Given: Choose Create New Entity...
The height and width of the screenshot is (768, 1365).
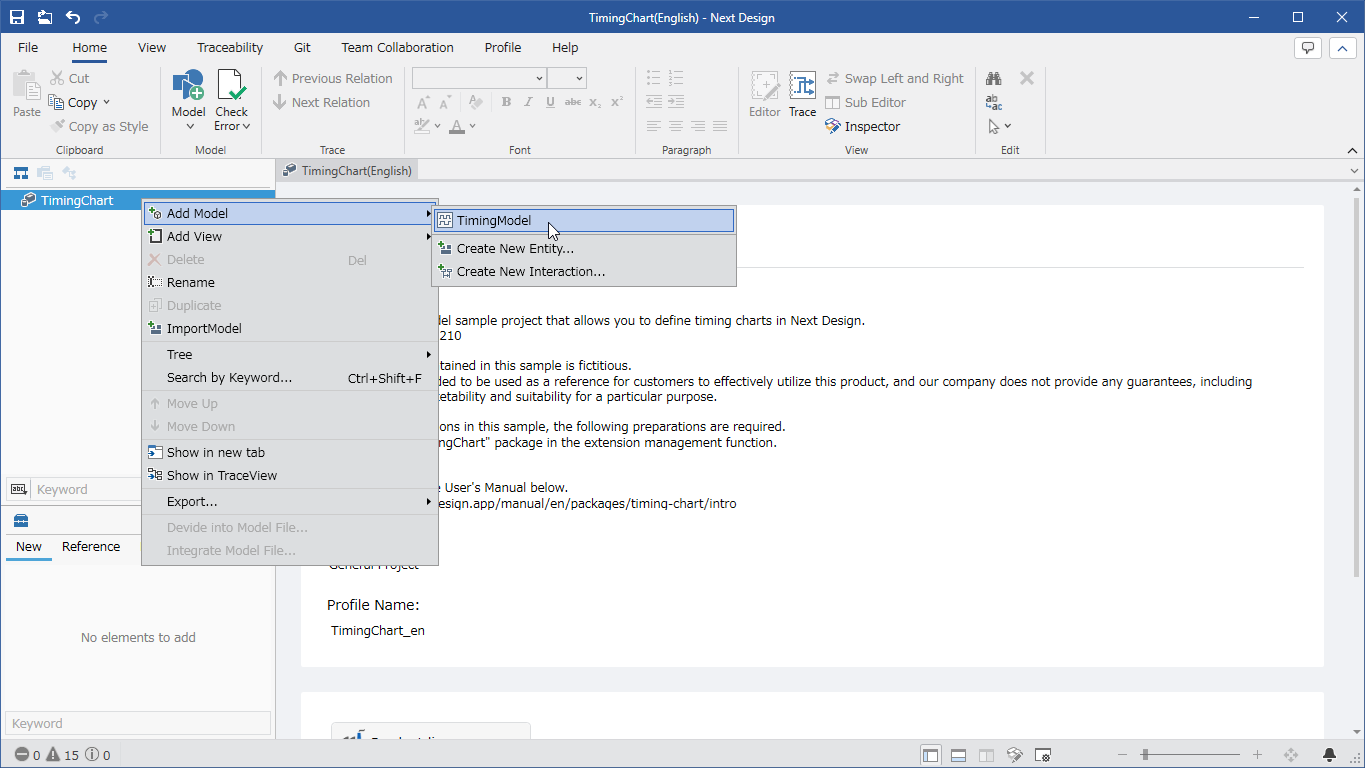Looking at the screenshot, I should [584, 248].
